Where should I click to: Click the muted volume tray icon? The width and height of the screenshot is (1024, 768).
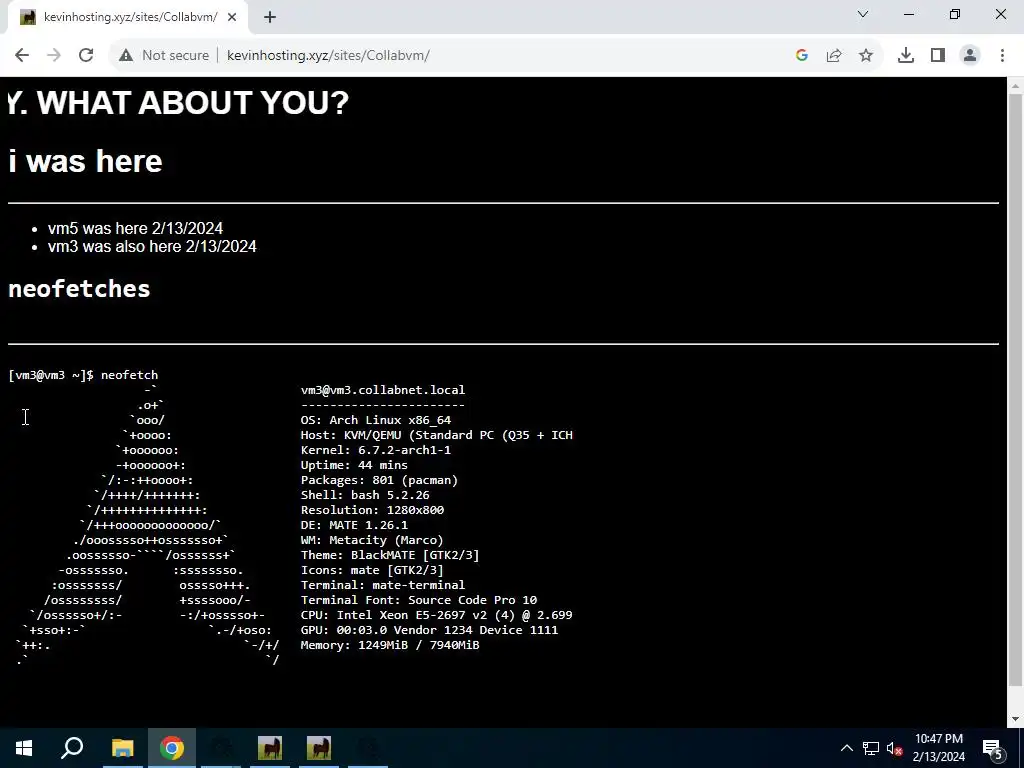(895, 748)
